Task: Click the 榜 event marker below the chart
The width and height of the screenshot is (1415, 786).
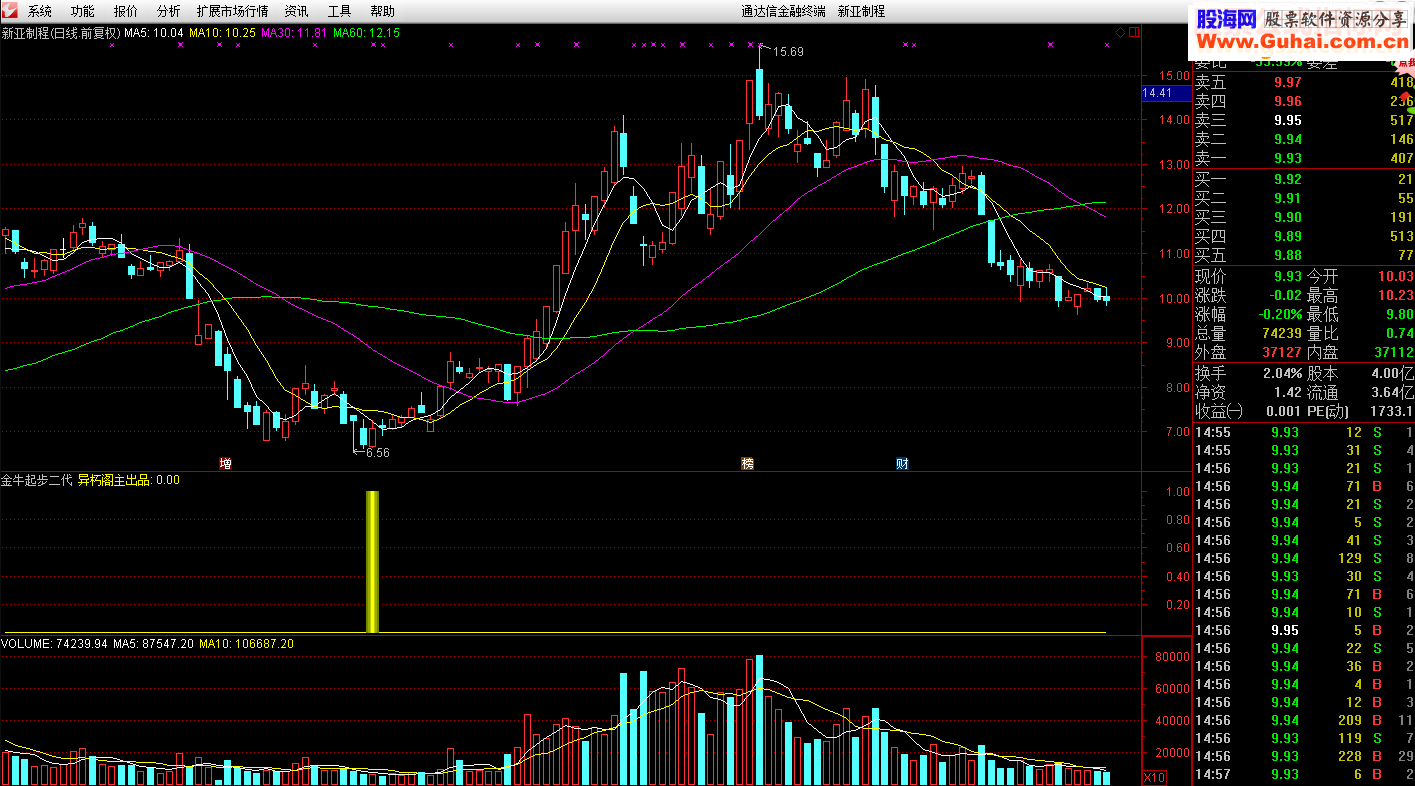Action: [x=747, y=463]
